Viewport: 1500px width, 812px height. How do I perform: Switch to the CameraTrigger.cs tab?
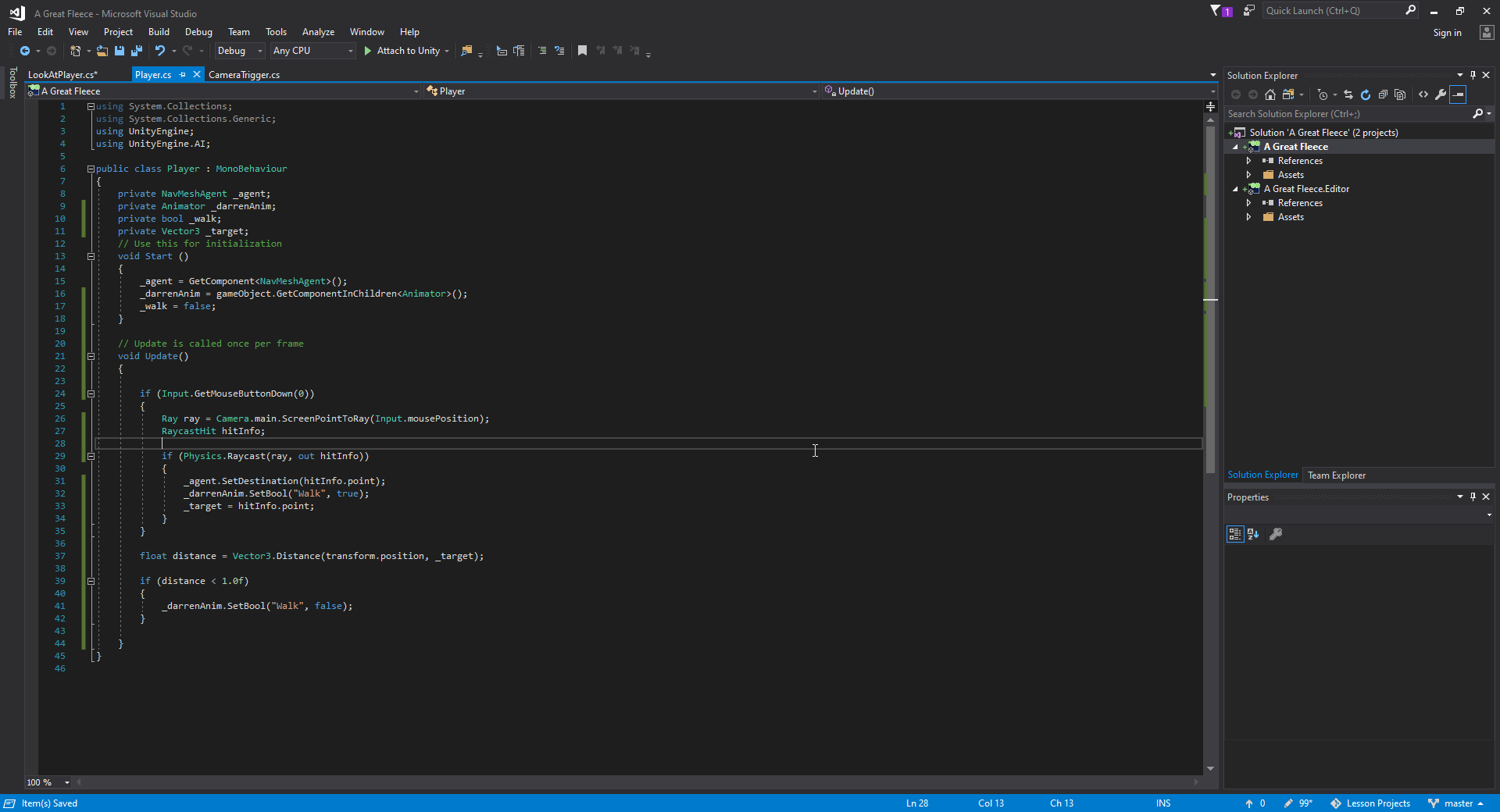(245, 74)
